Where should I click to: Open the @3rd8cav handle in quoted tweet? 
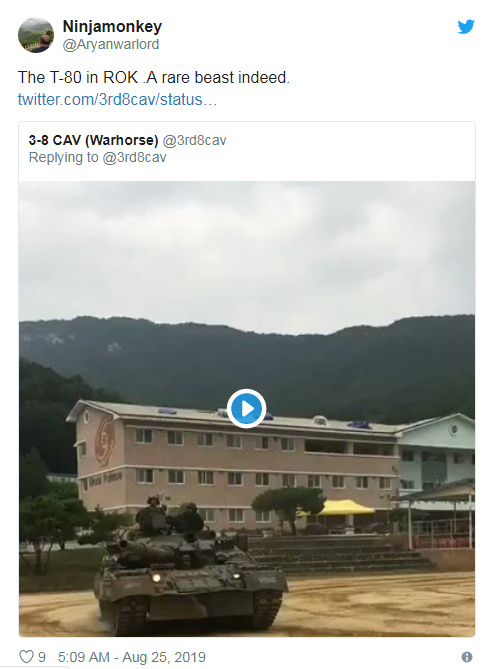[195, 140]
